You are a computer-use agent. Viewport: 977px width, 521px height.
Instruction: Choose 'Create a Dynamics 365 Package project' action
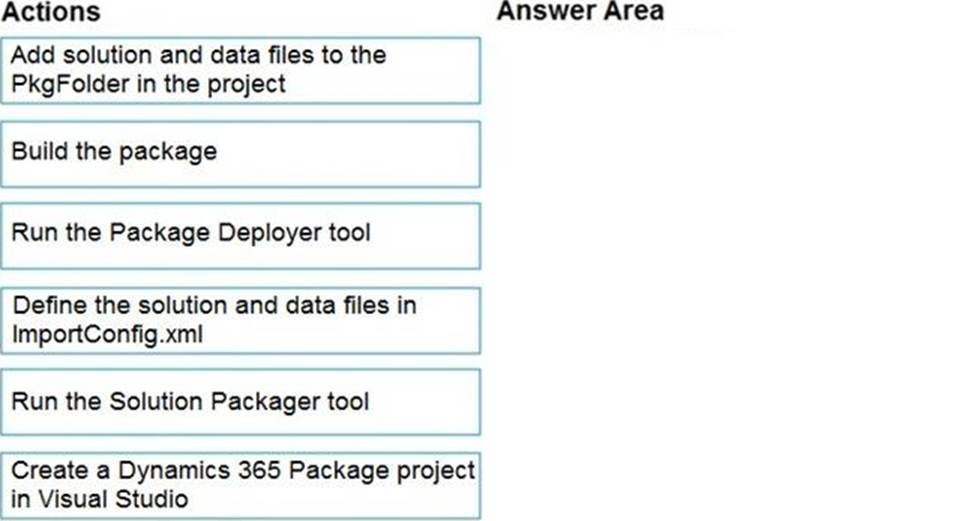[x=241, y=485]
